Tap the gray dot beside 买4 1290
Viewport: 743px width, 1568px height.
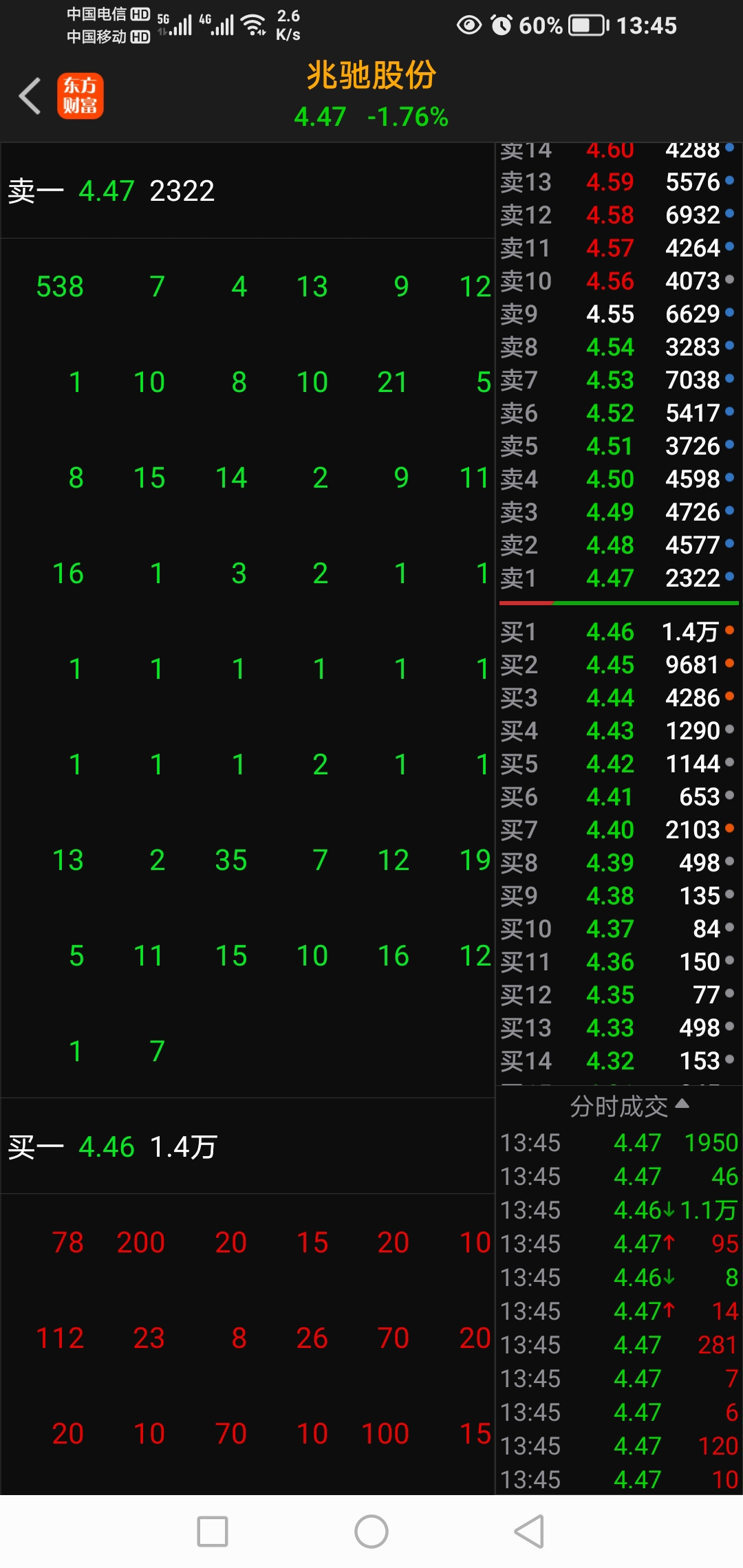pyautogui.click(x=729, y=730)
